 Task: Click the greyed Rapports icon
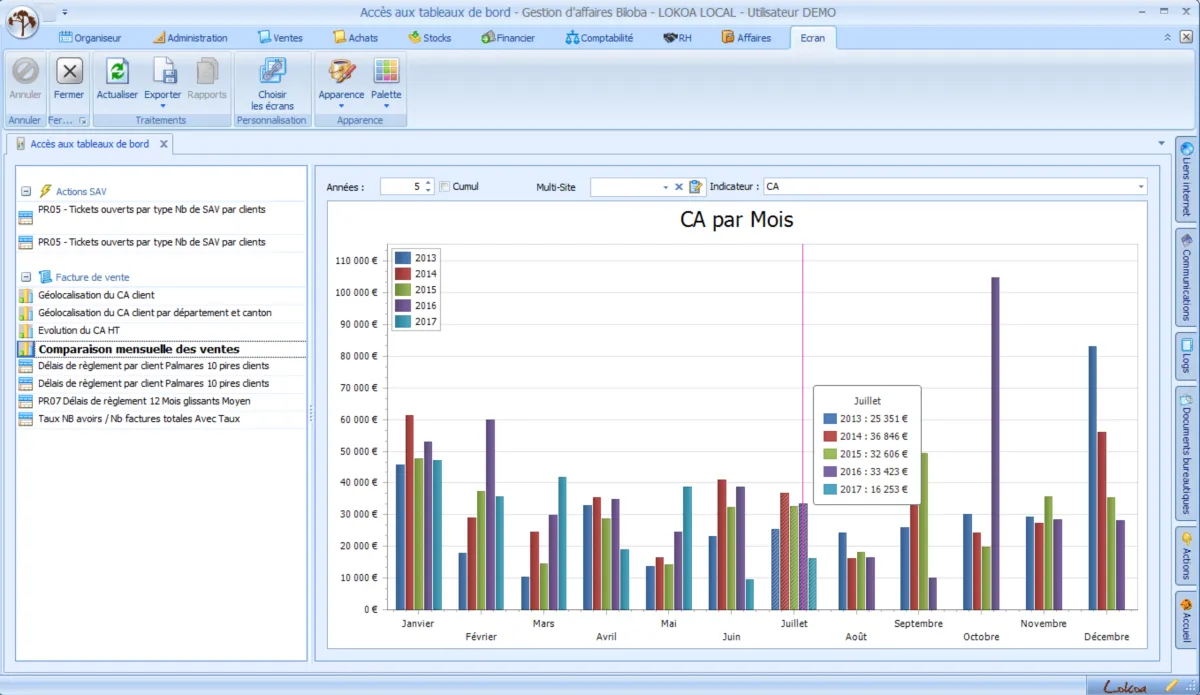207,71
